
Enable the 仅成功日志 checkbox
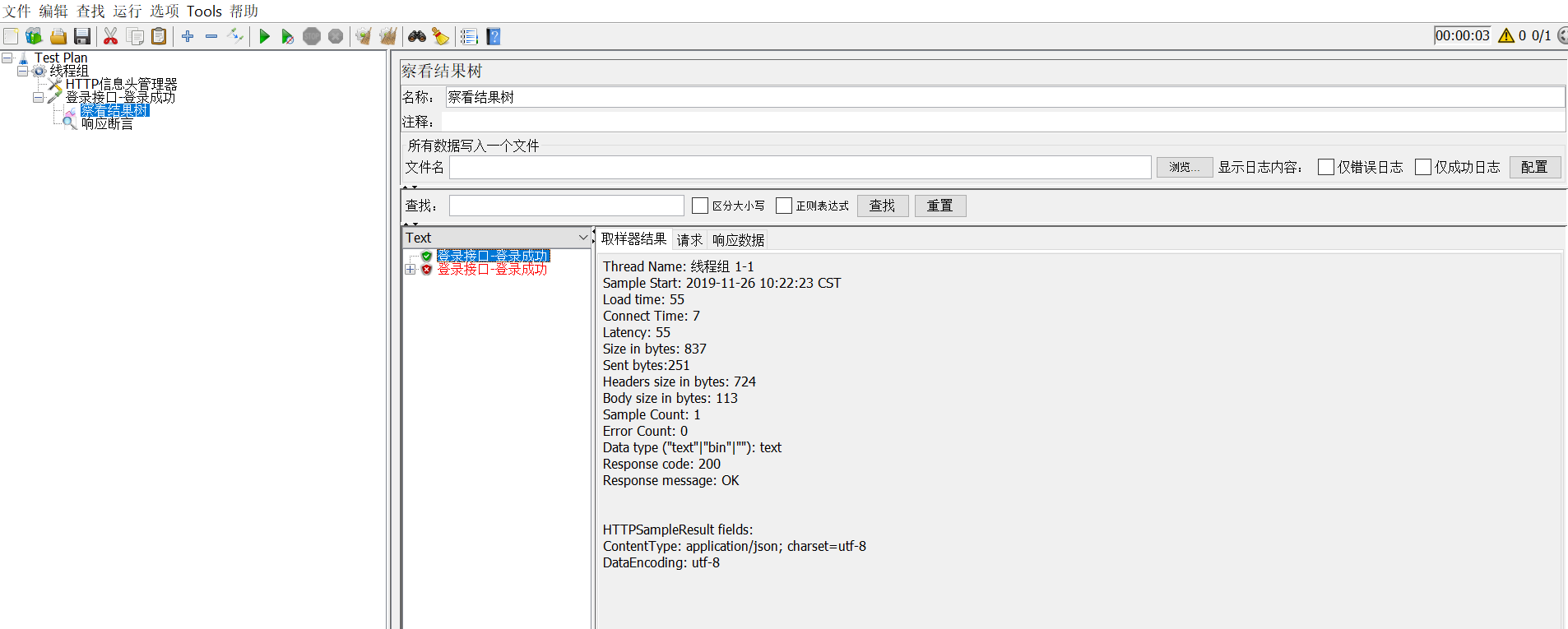(x=1423, y=167)
